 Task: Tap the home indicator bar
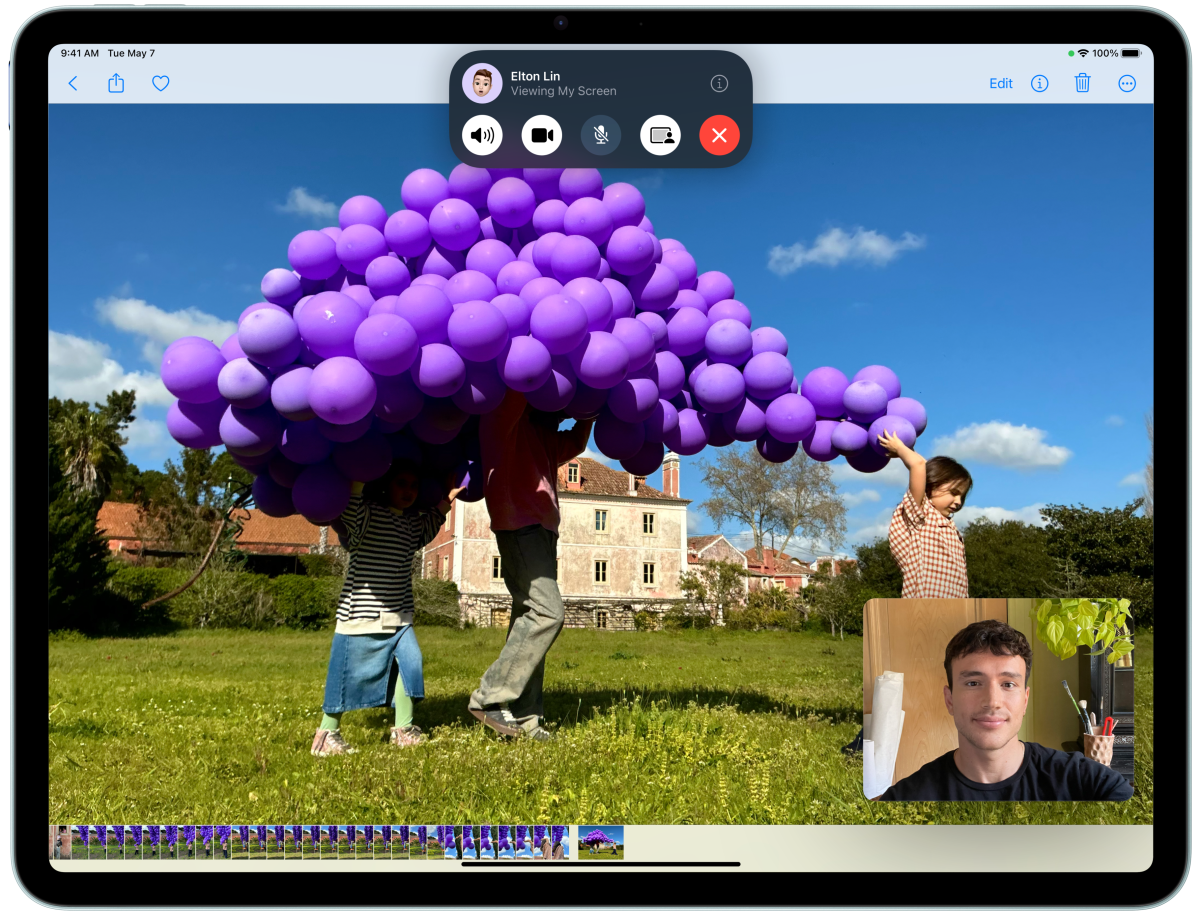(601, 864)
